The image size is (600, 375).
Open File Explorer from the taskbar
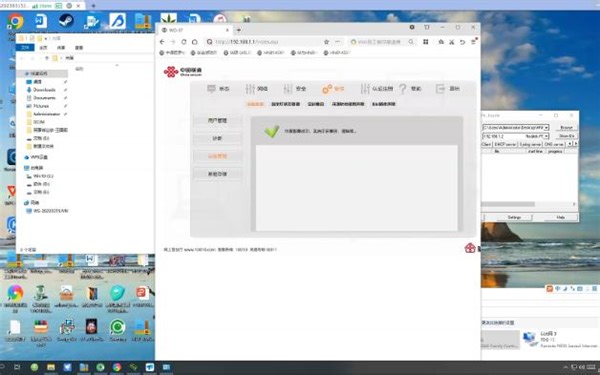pos(51,367)
